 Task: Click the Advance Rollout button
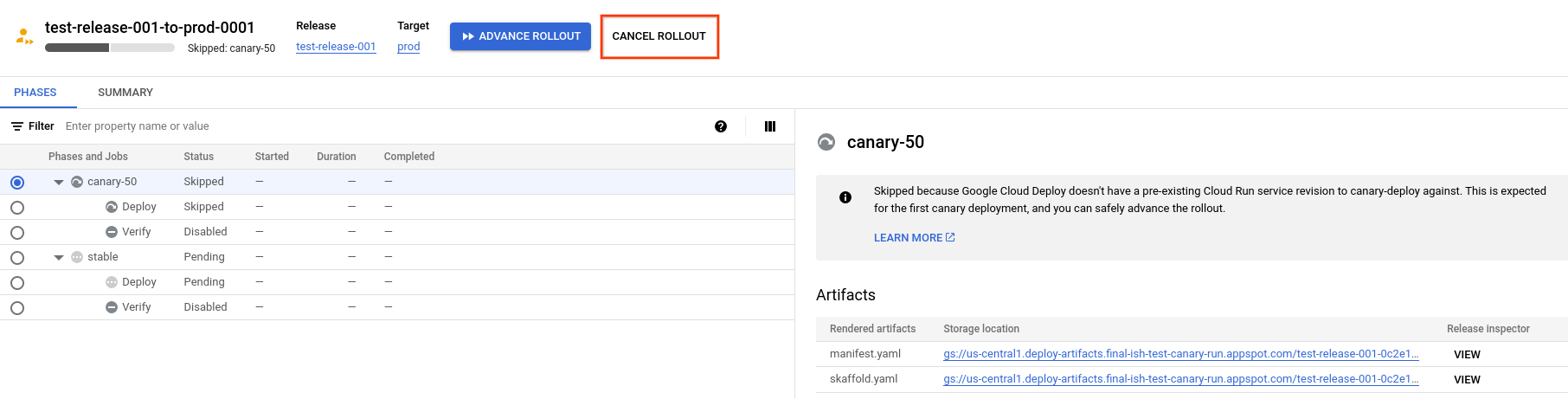point(521,36)
